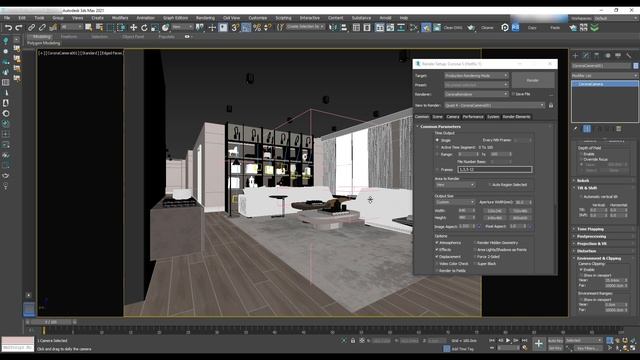Select the Single time output radio button
This screenshot has width=640, height=360.
tap(437, 140)
